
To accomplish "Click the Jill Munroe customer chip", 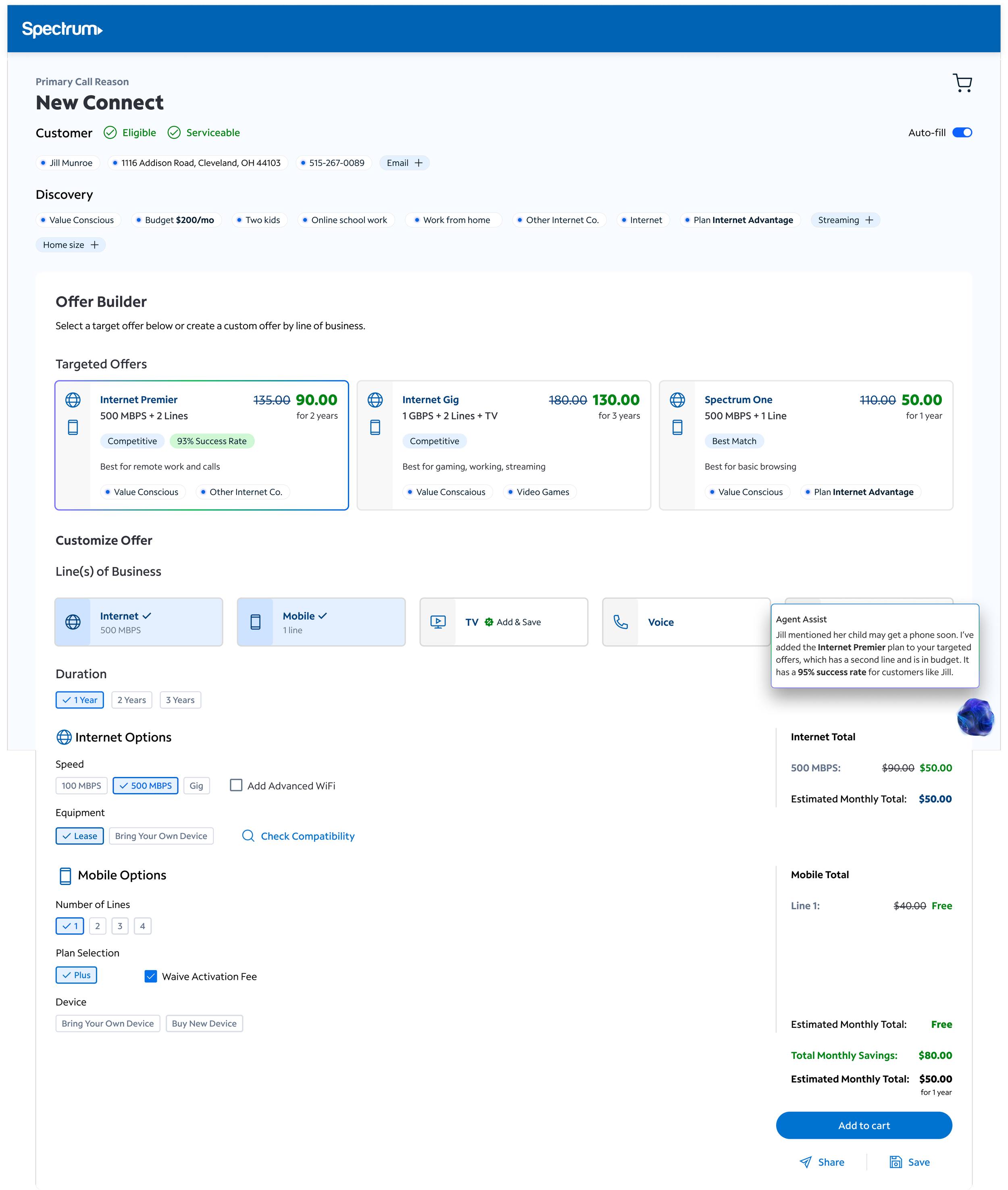I will point(68,163).
